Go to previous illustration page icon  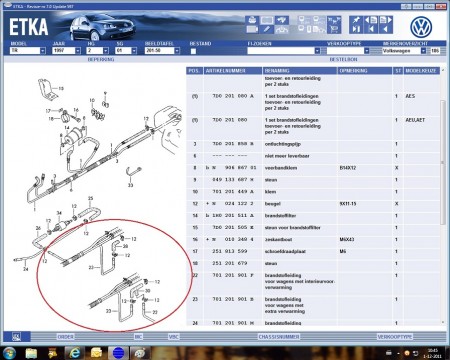coord(371,20)
